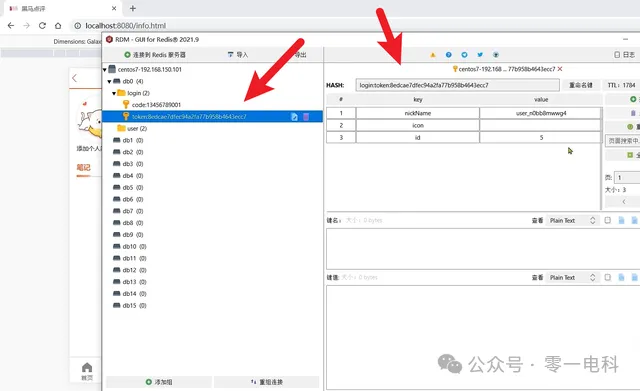Screen dimensions: 640x391
Task: Click the purple delete icon on the token row
Action: tap(306, 117)
